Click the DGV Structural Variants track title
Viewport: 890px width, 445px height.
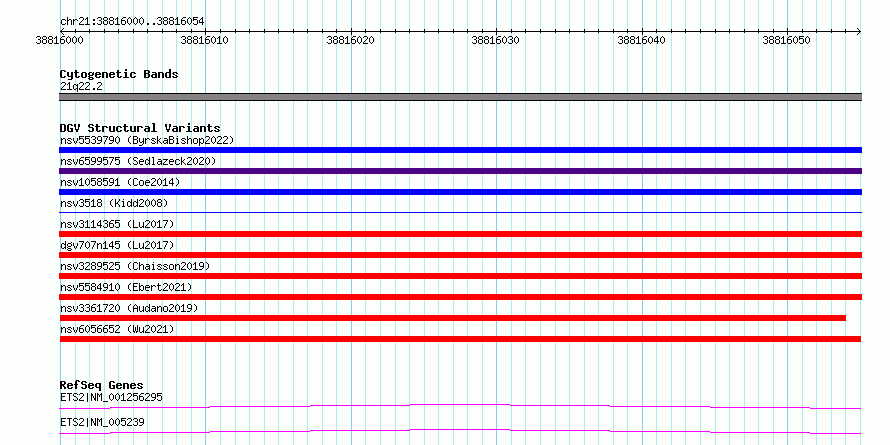coord(140,128)
